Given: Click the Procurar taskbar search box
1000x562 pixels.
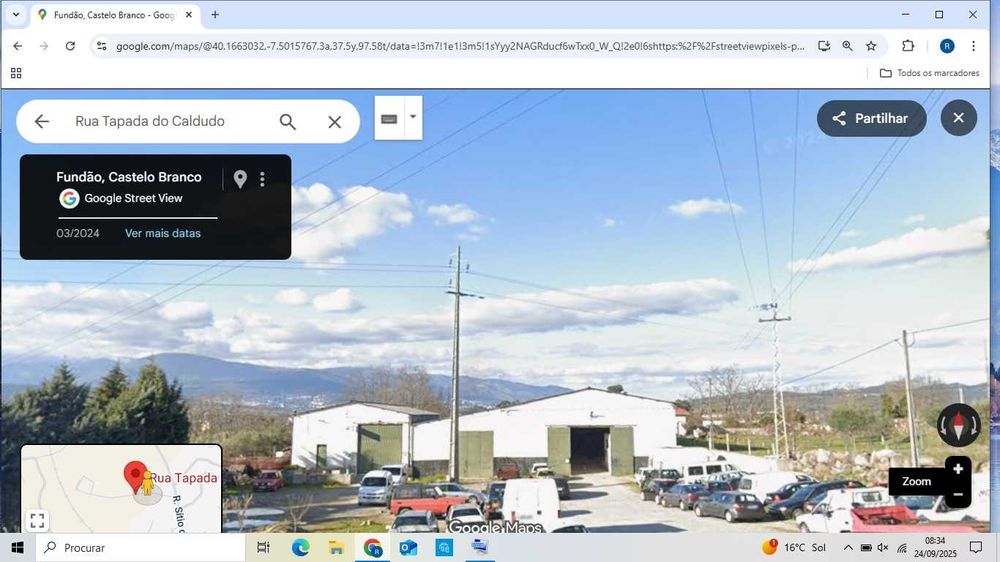Looking at the screenshot, I should click(140, 547).
